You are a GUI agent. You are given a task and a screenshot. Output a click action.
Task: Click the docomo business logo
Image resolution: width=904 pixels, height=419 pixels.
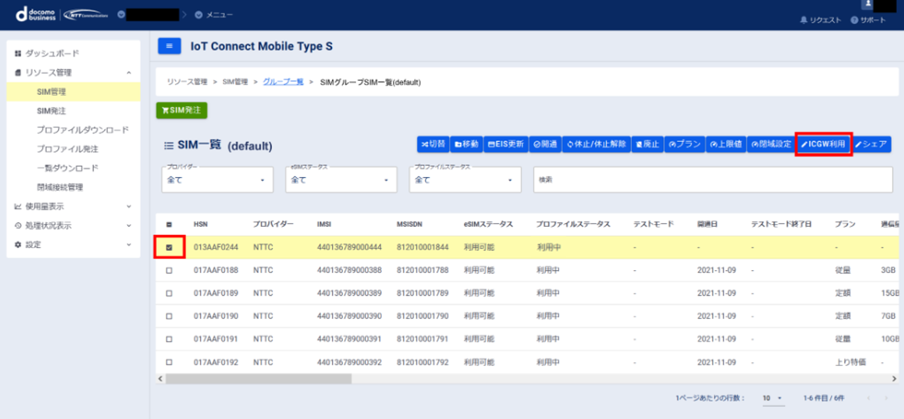[29, 15]
